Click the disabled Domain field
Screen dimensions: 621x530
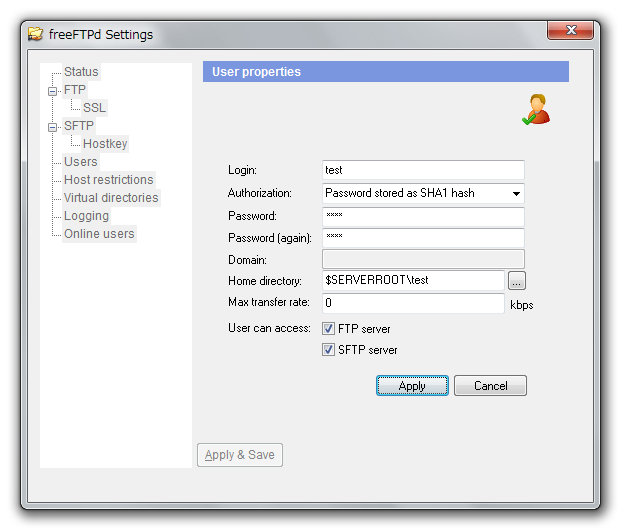(423, 259)
